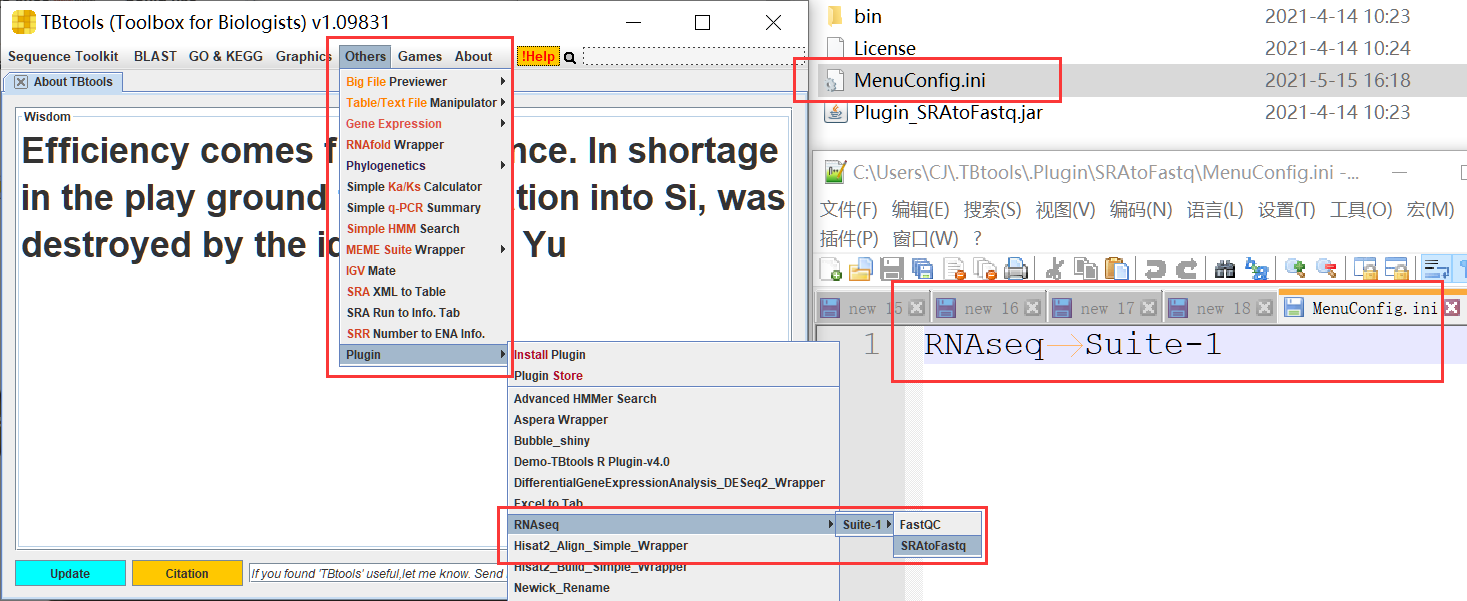Select Simple Ka/Ks Calculator
Image resolution: width=1467 pixels, height=601 pixels.
425,187
